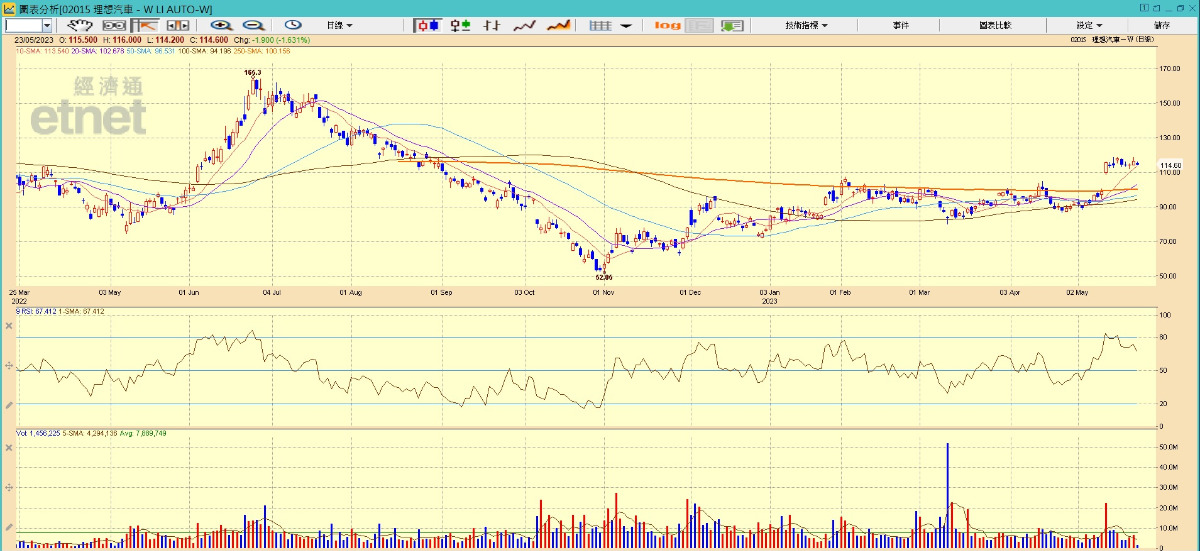This screenshot has height=551, width=1200.
Task: Click the zoom out magnifier icon
Action: (x=253, y=25)
